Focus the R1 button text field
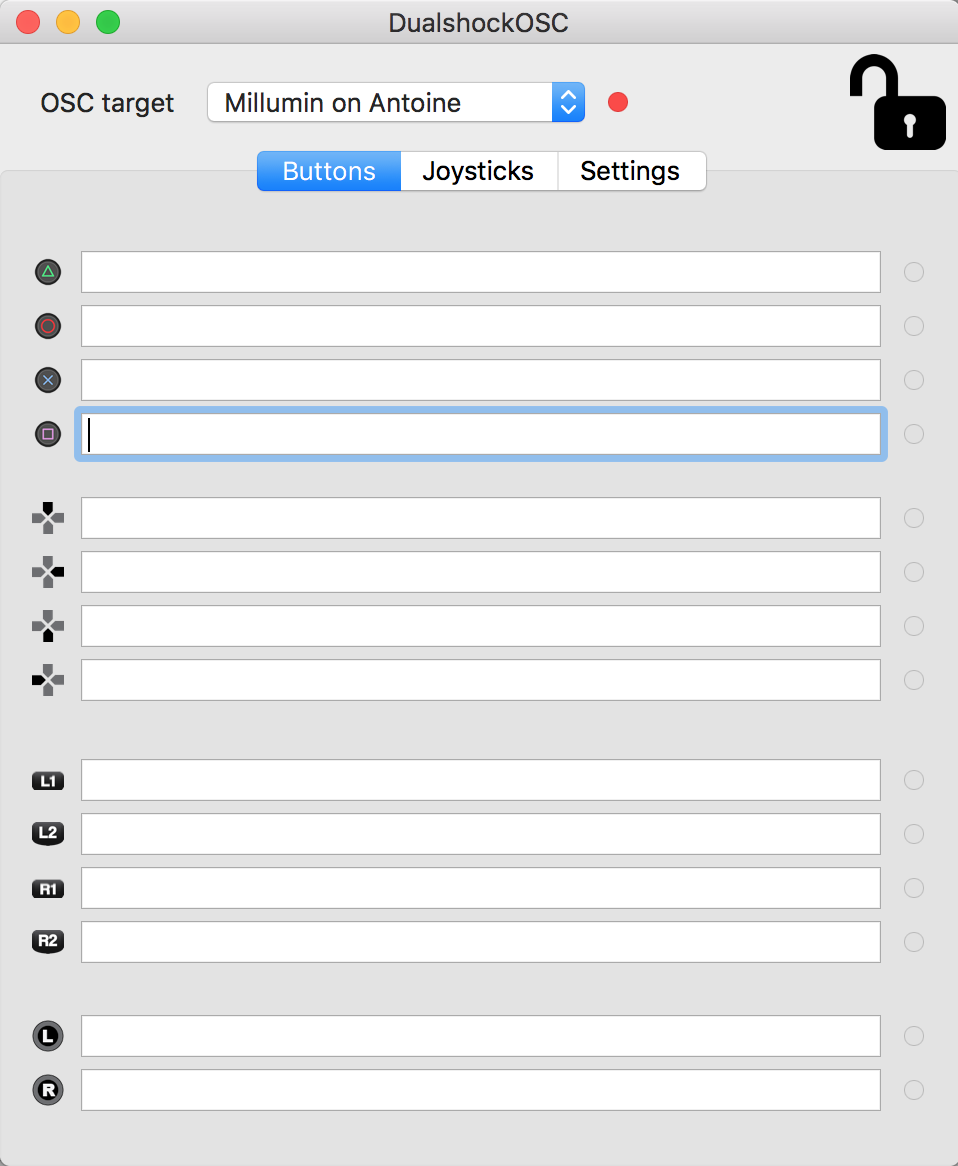Screen dimensions: 958x1166 pyautogui.click(x=480, y=888)
